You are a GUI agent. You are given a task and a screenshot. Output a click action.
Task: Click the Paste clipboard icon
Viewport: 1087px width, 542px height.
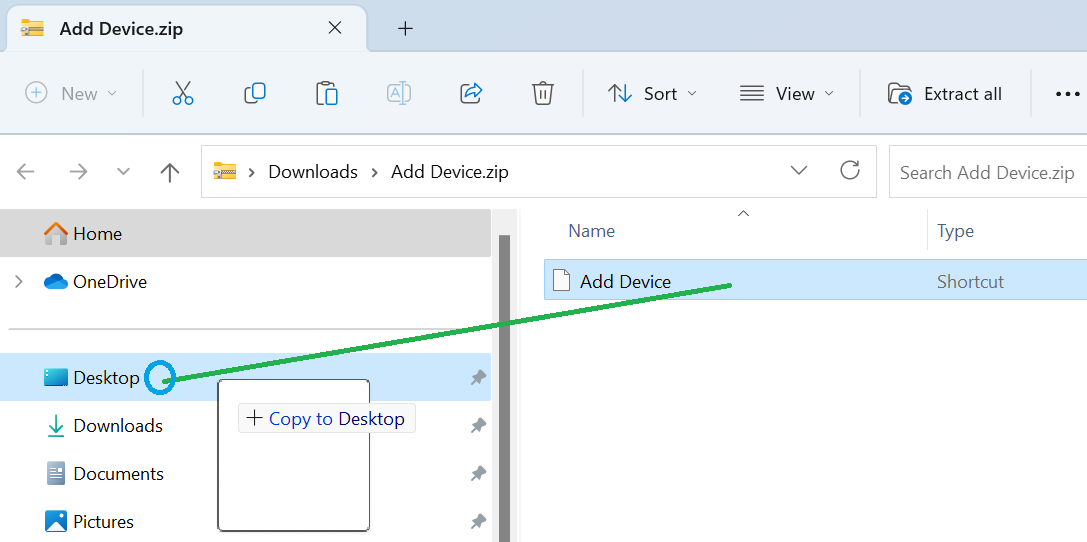click(x=327, y=93)
